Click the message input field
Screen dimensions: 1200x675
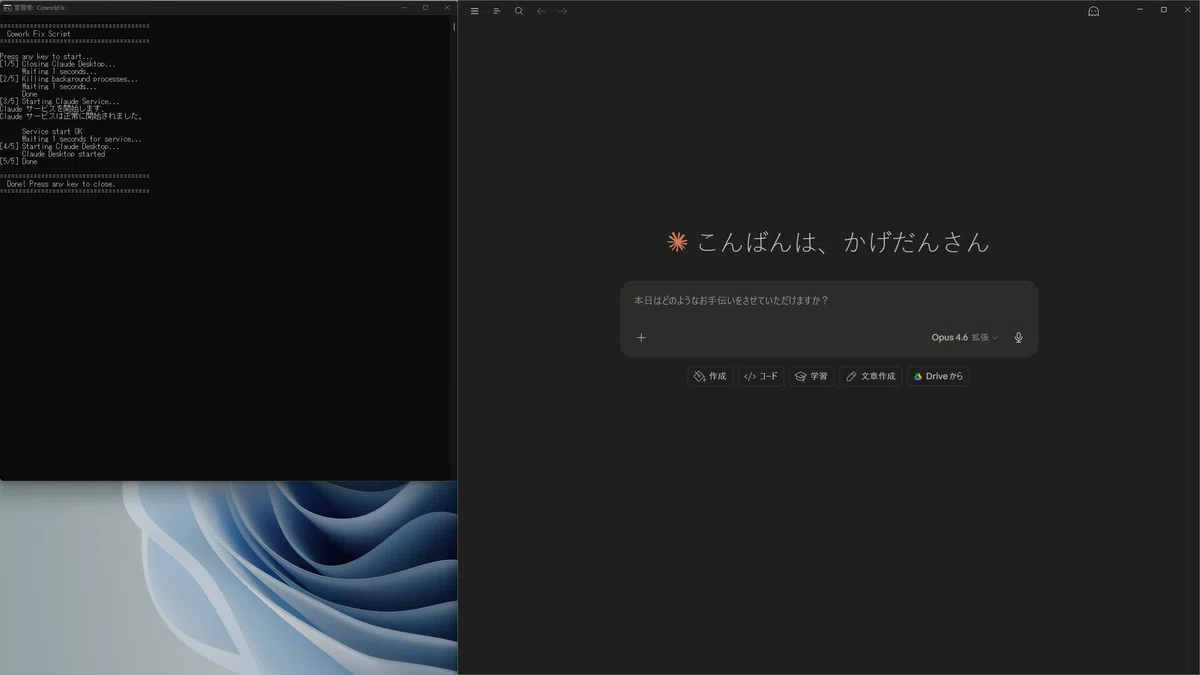829,300
